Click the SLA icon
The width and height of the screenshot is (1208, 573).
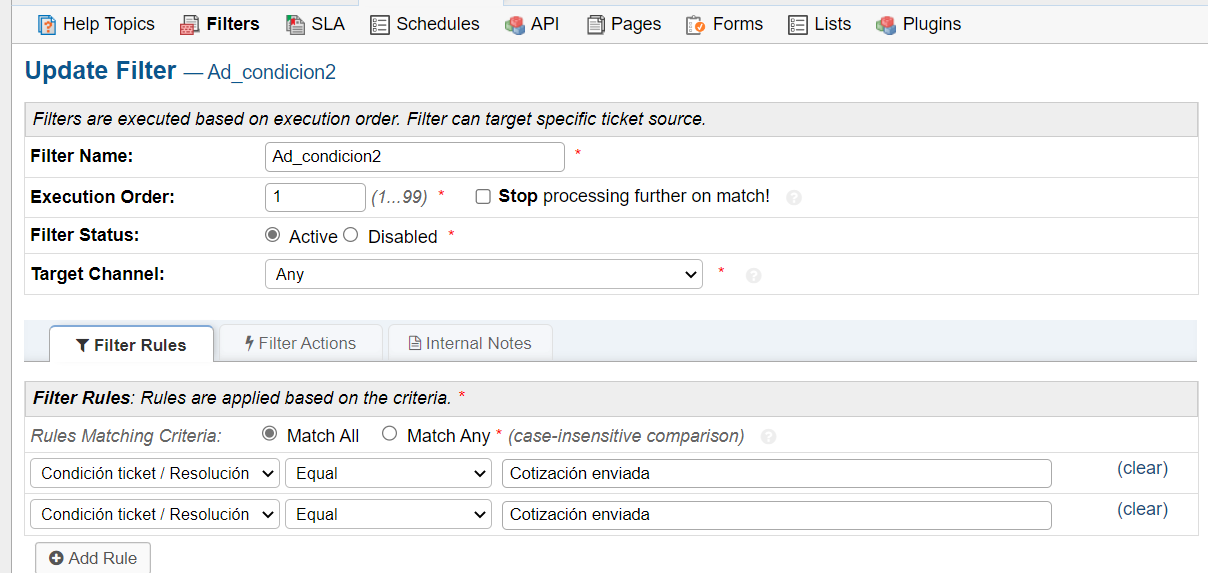[x=295, y=25]
